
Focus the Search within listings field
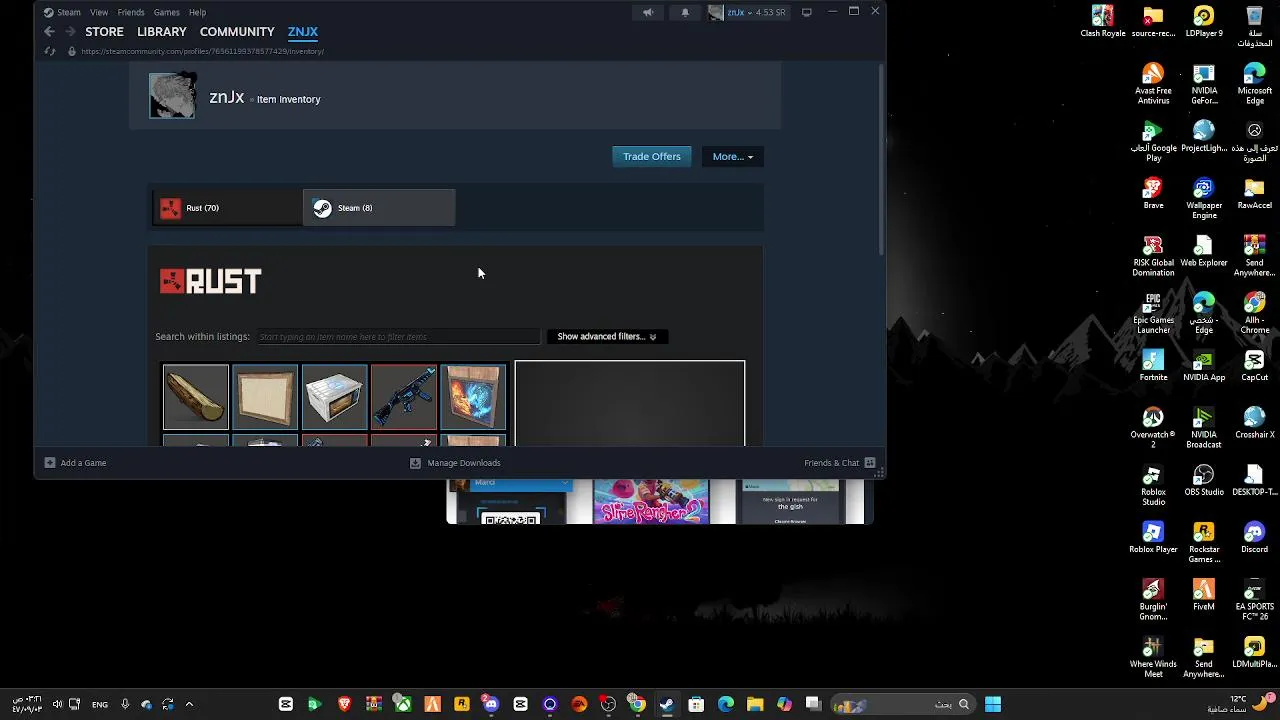[x=398, y=337]
